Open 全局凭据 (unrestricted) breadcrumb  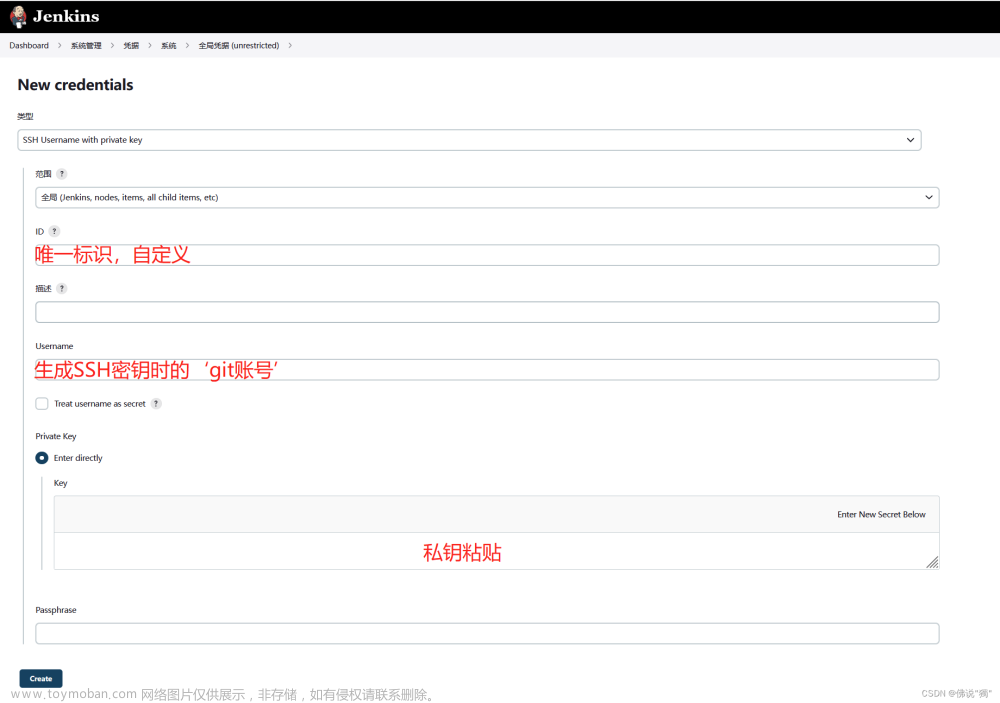coord(239,45)
